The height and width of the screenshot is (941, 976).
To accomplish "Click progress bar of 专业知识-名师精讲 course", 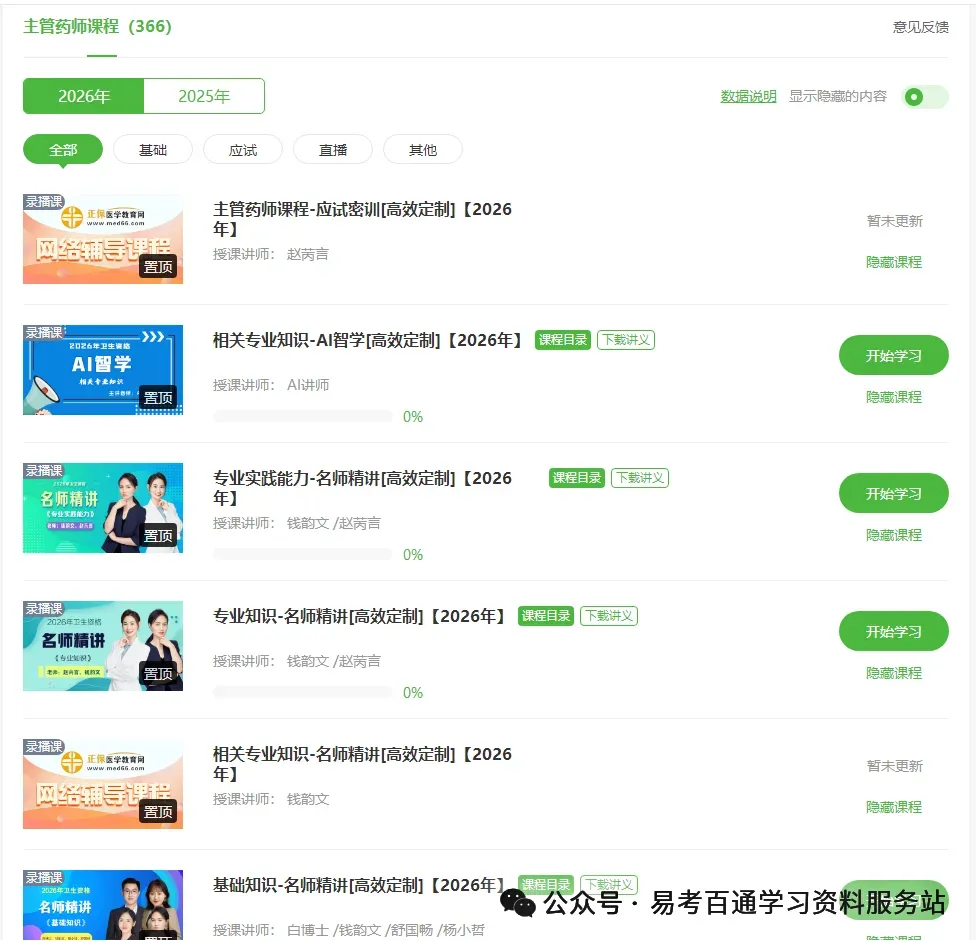I will click(303, 693).
